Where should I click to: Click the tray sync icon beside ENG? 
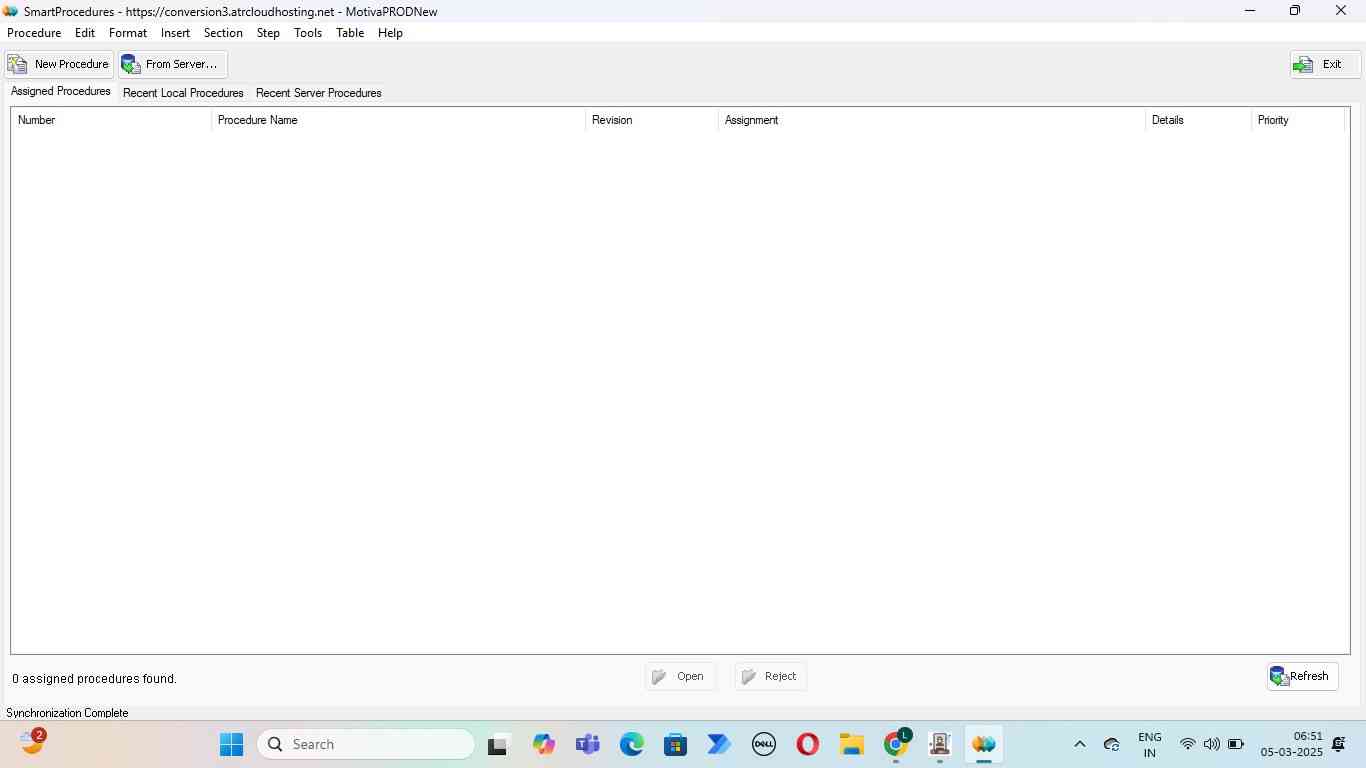[x=1111, y=745]
